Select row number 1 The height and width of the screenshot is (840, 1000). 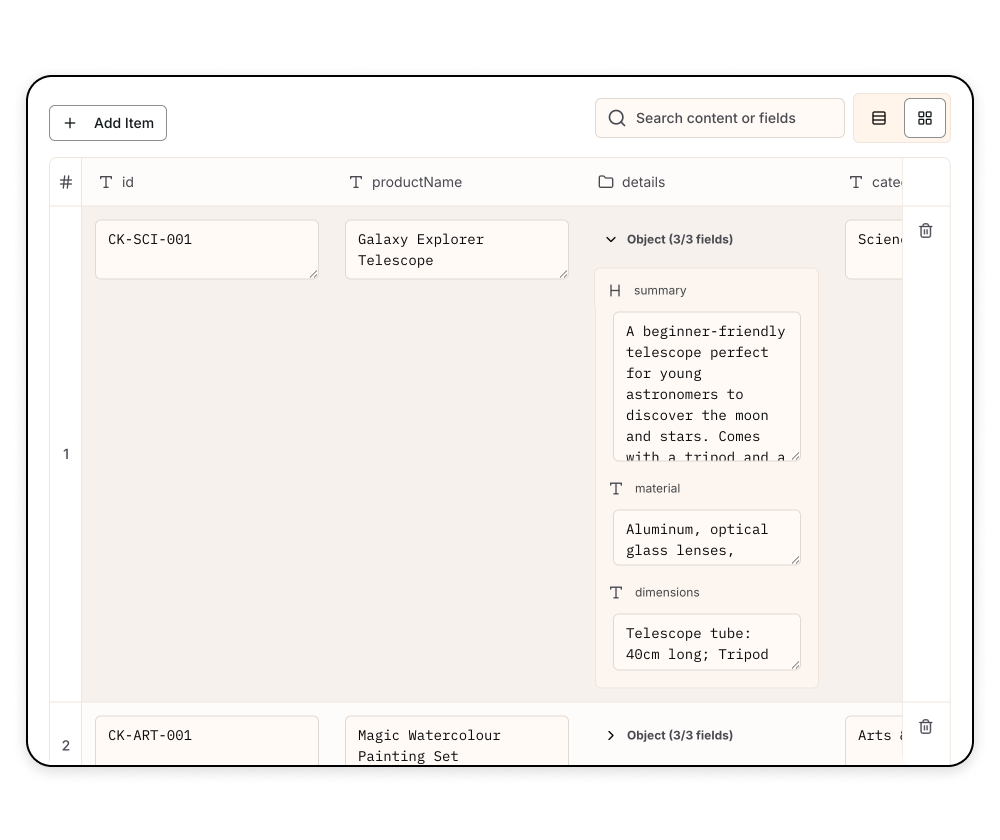point(66,454)
